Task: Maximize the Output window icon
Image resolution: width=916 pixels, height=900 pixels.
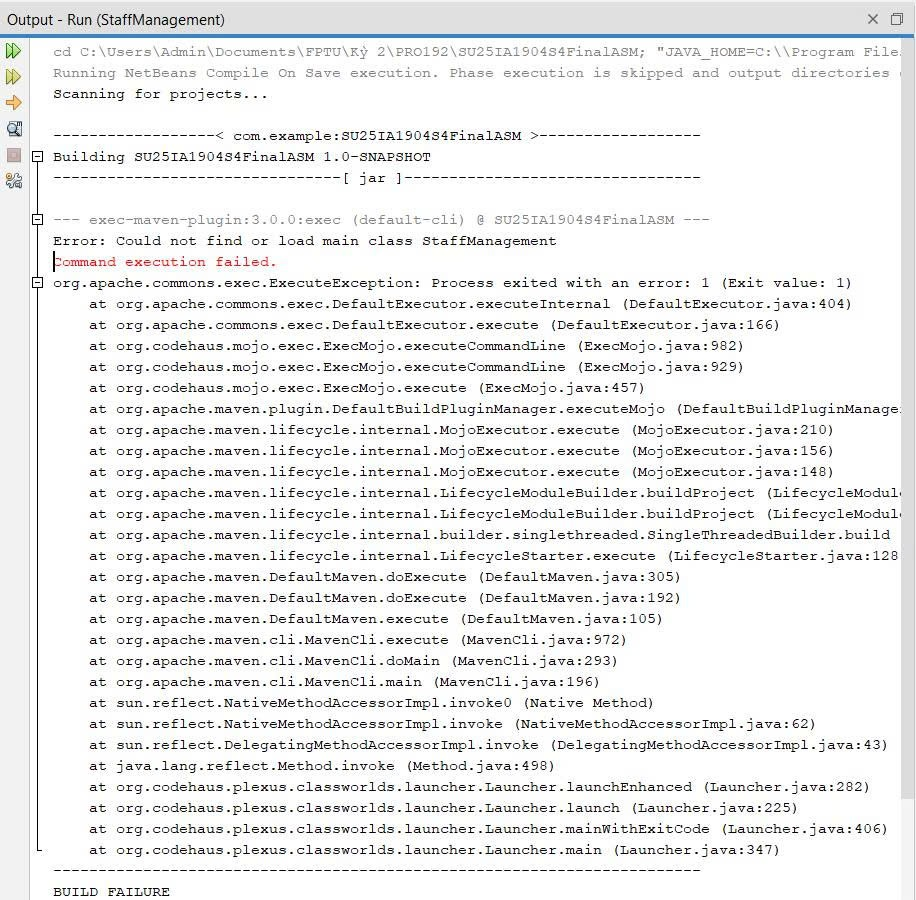Action: tap(897, 19)
